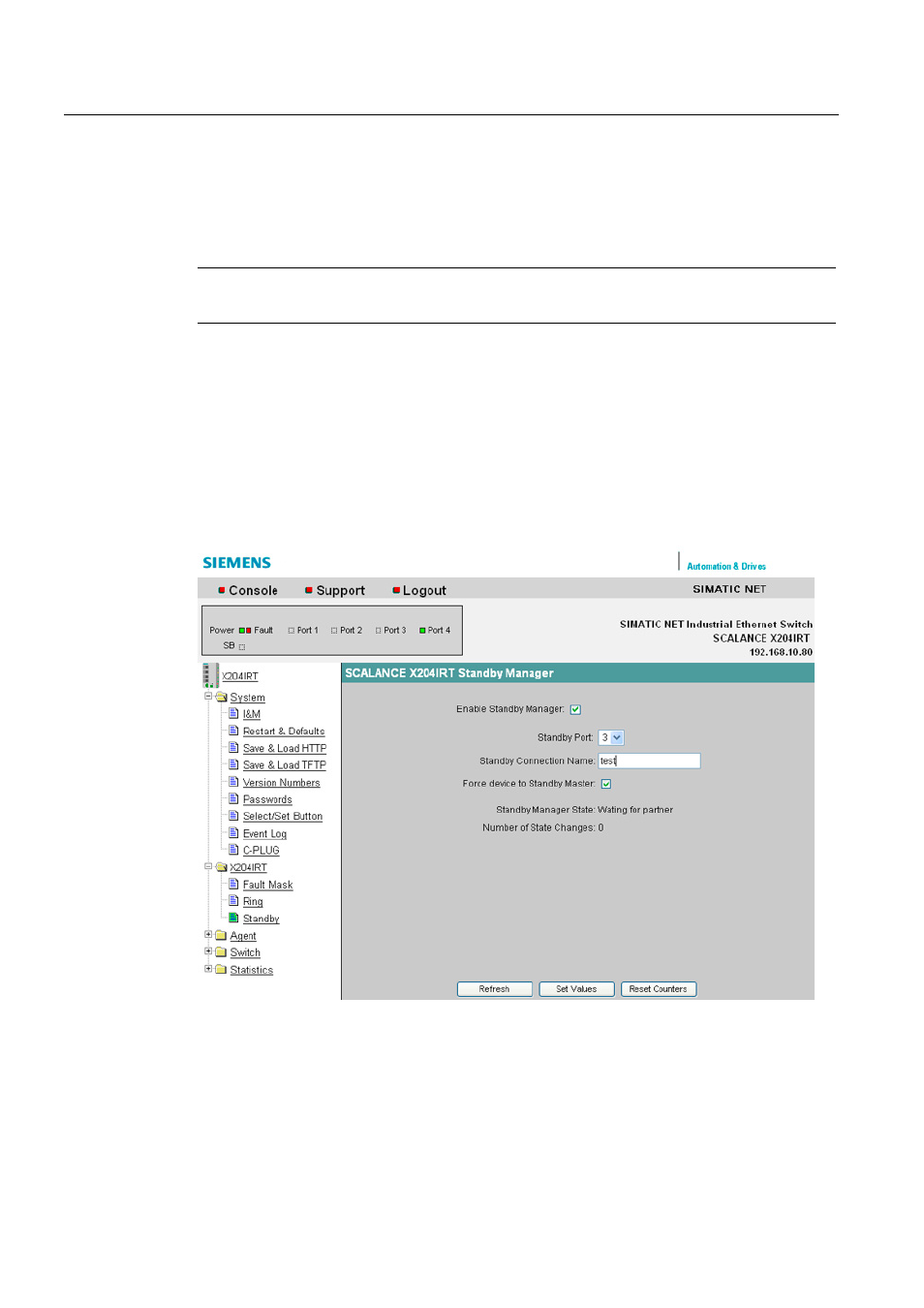Expand the Agent folder
The width and height of the screenshot is (924, 1308).
pos(208,935)
